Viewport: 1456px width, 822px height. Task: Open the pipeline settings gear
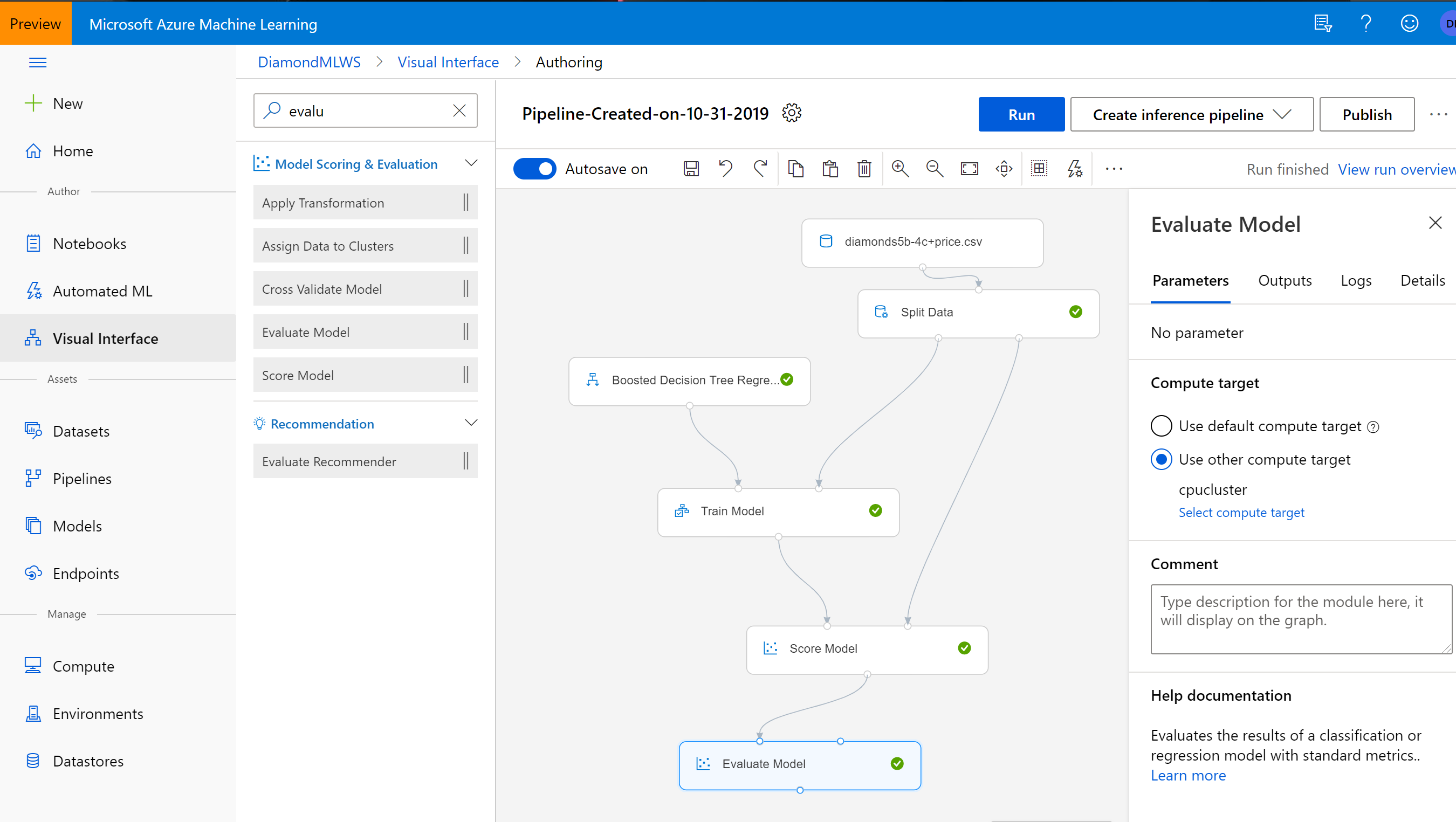click(x=791, y=113)
